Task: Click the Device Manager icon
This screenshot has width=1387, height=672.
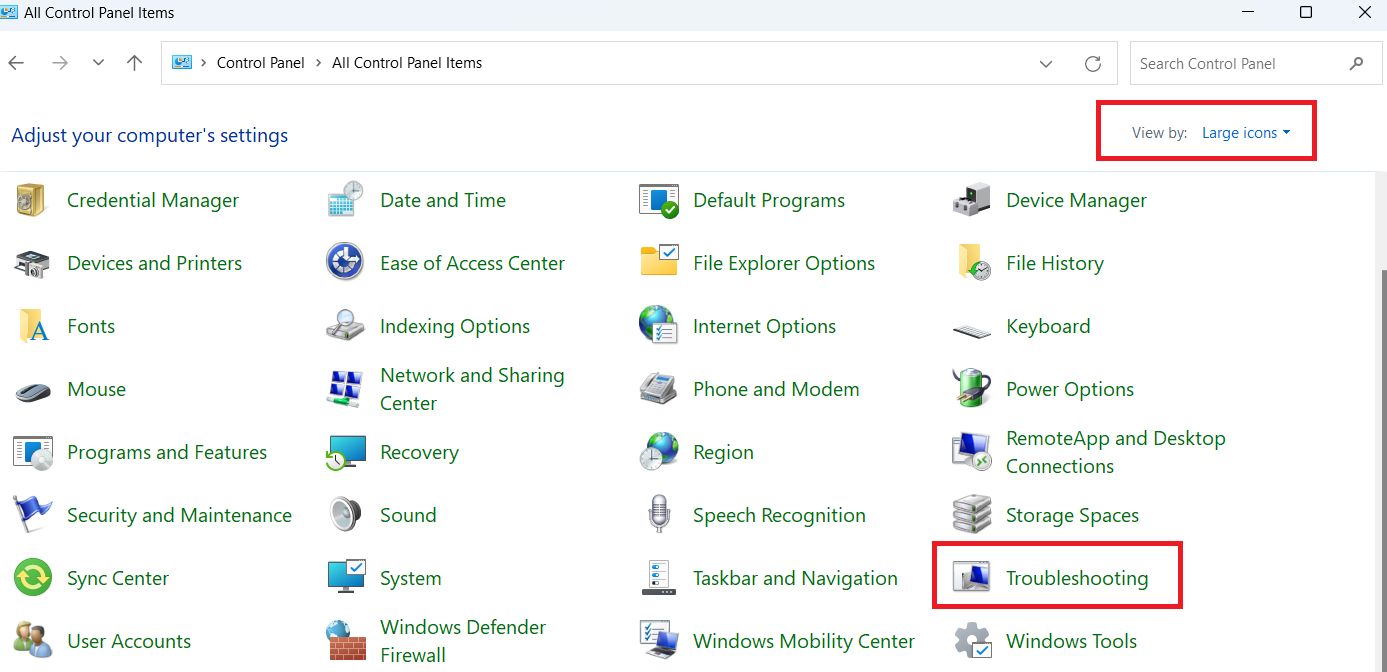Action: 971,200
